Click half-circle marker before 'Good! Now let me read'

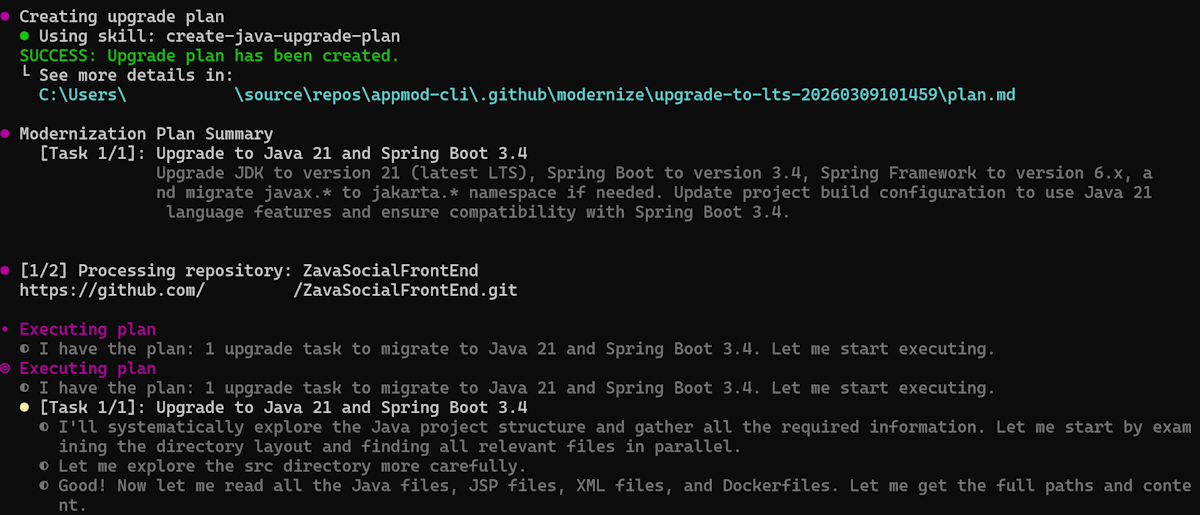pos(45,486)
